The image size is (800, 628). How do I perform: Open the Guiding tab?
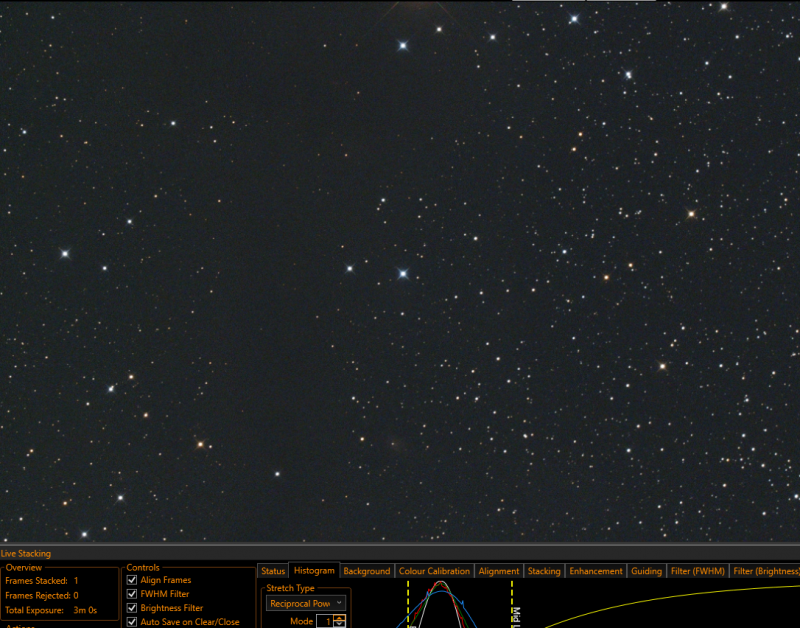(x=646, y=571)
